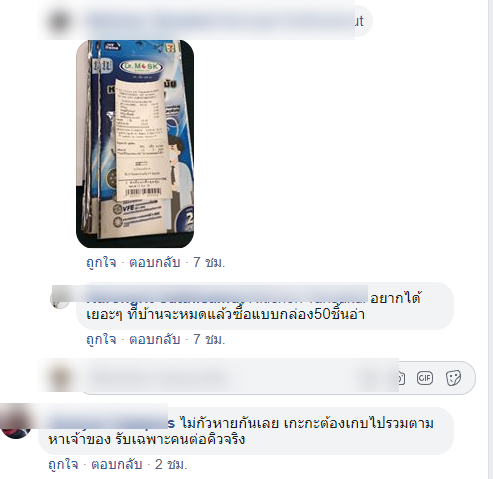Open the avatar beside the อยากได้เยอะๆ reply
The image size is (493, 479).
pos(60,299)
